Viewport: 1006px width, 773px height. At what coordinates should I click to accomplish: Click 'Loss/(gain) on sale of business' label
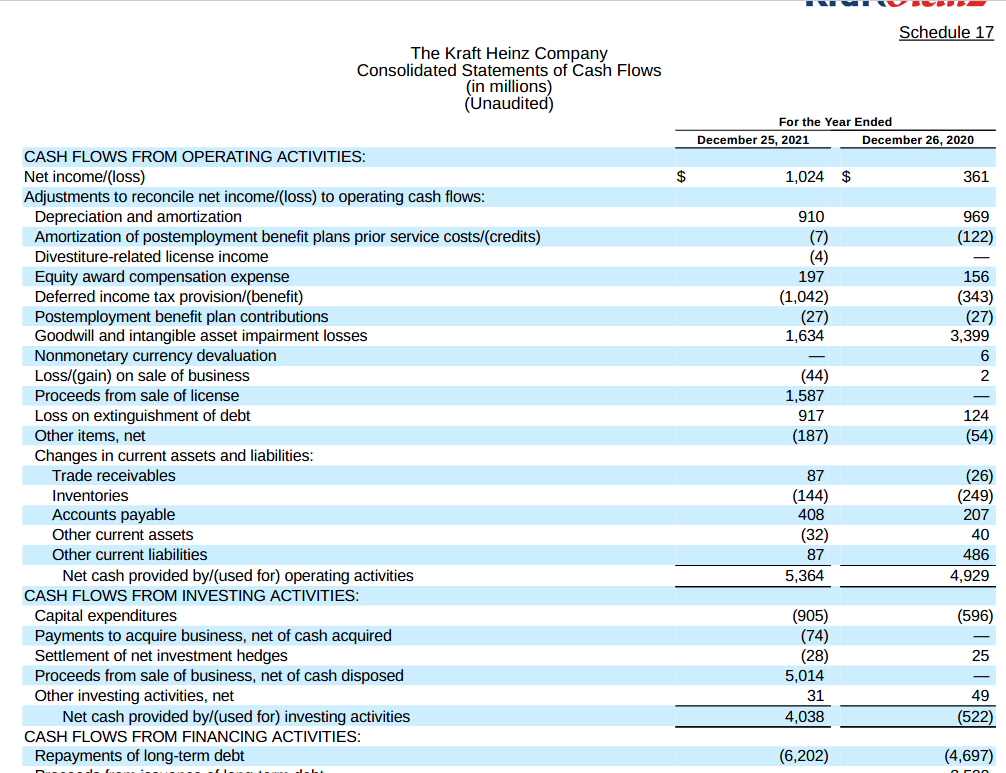coord(142,375)
